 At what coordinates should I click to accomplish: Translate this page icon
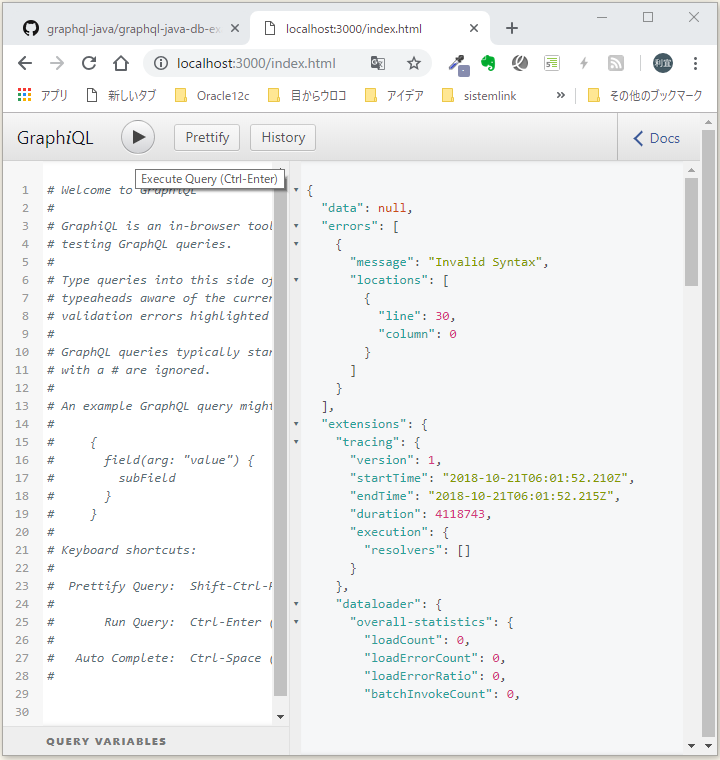click(x=378, y=63)
